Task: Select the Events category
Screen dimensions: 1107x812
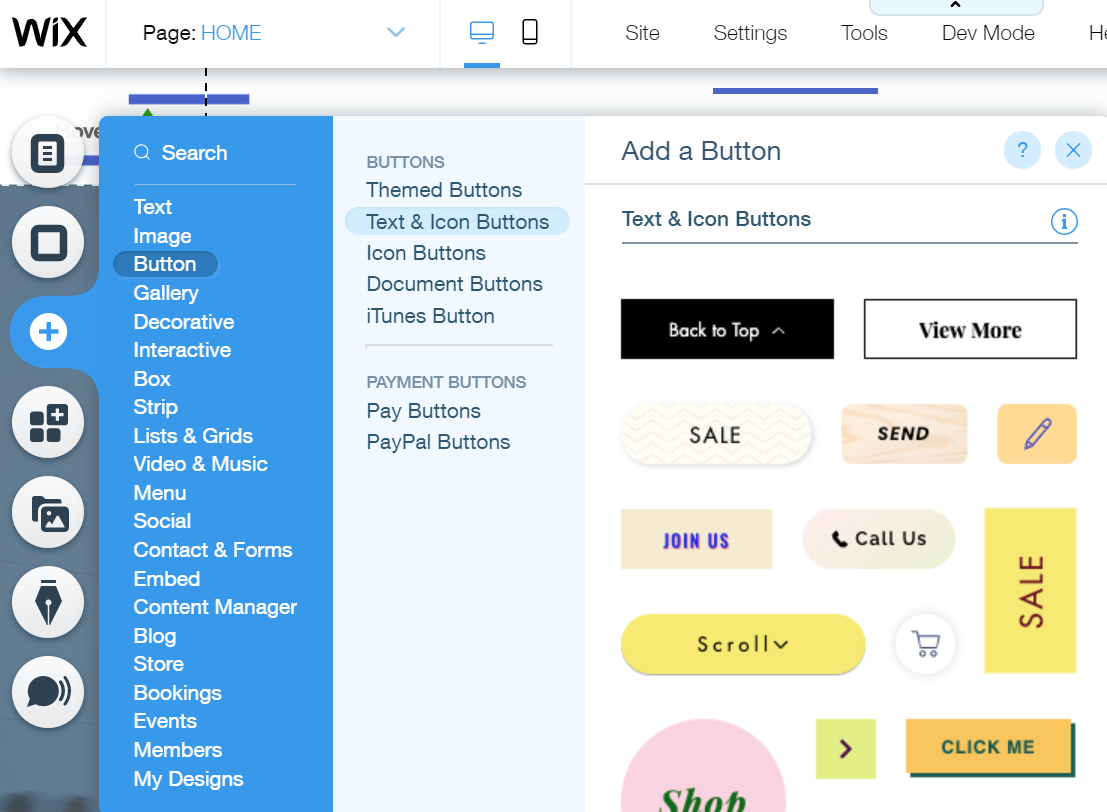Action: (x=164, y=721)
